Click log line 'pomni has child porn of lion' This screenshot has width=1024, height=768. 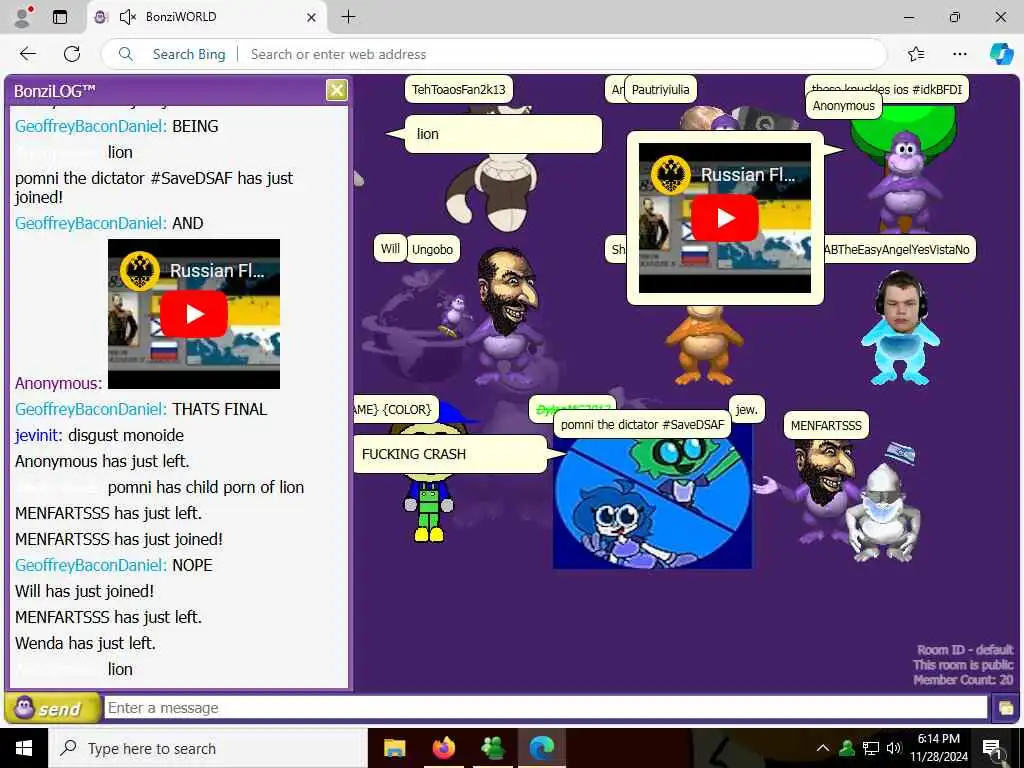tap(206, 487)
